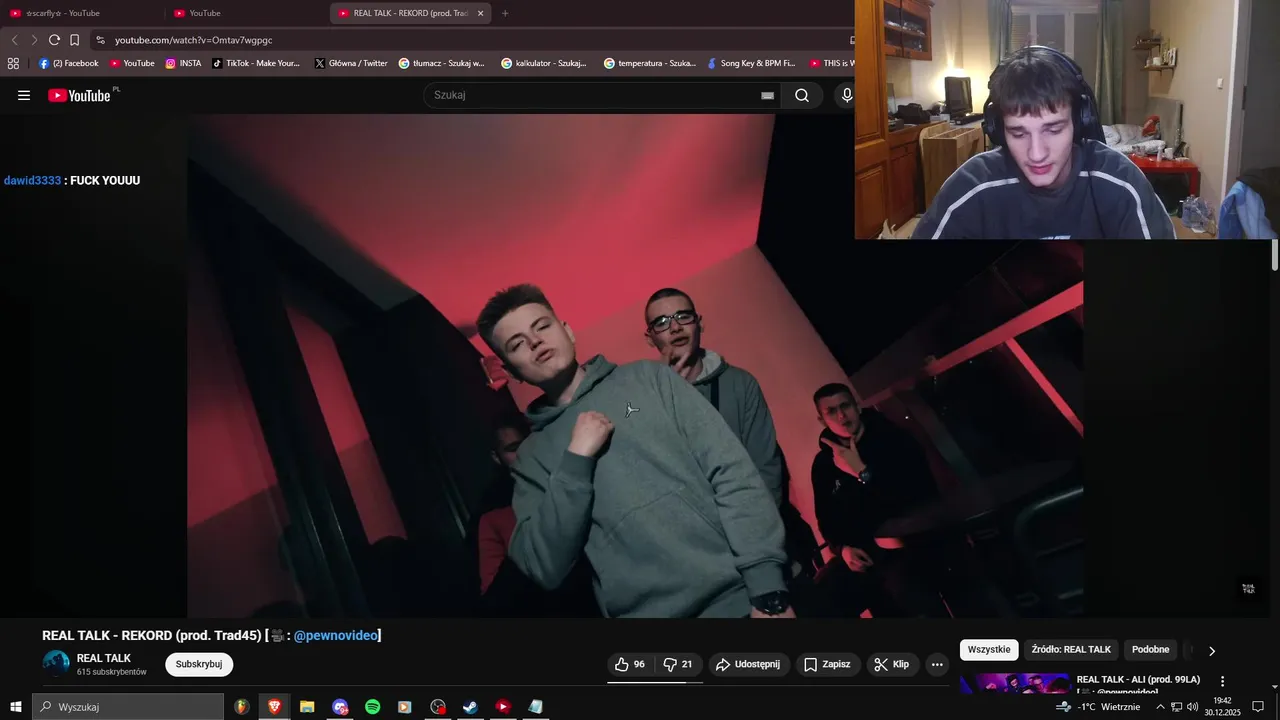Dislike the video with thumbs down

pos(678,664)
